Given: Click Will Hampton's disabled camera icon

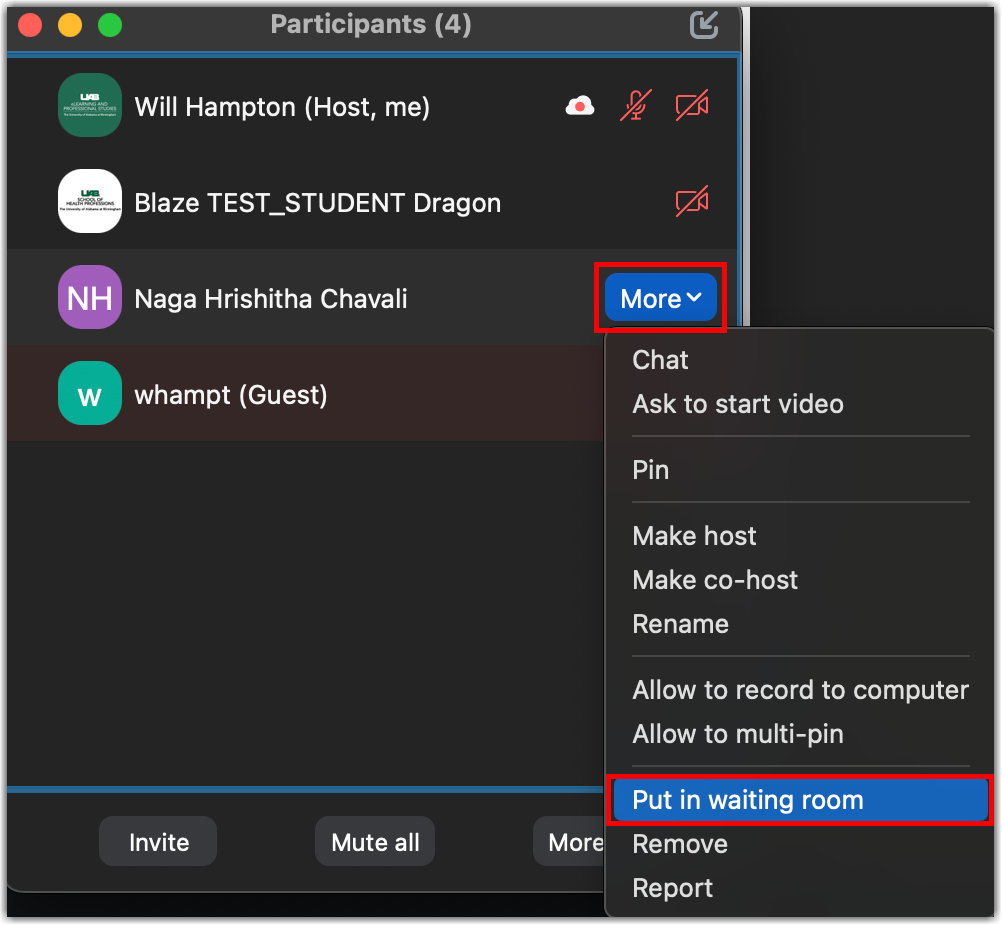Looking at the screenshot, I should coord(692,106).
